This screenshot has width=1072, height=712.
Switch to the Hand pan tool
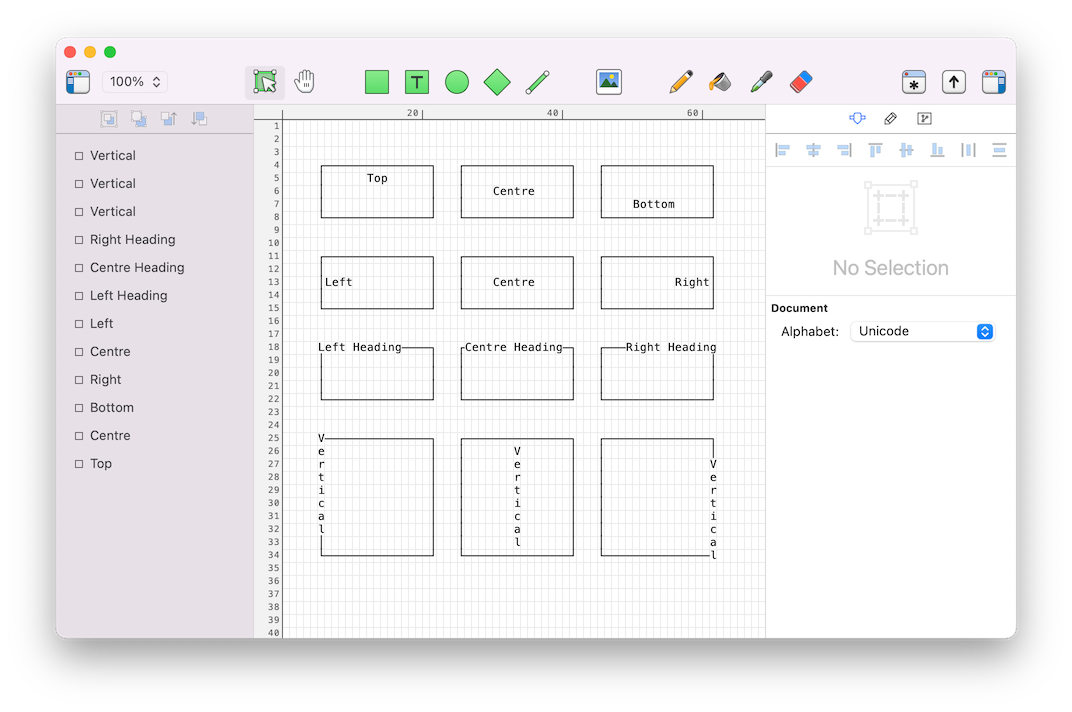coord(305,82)
